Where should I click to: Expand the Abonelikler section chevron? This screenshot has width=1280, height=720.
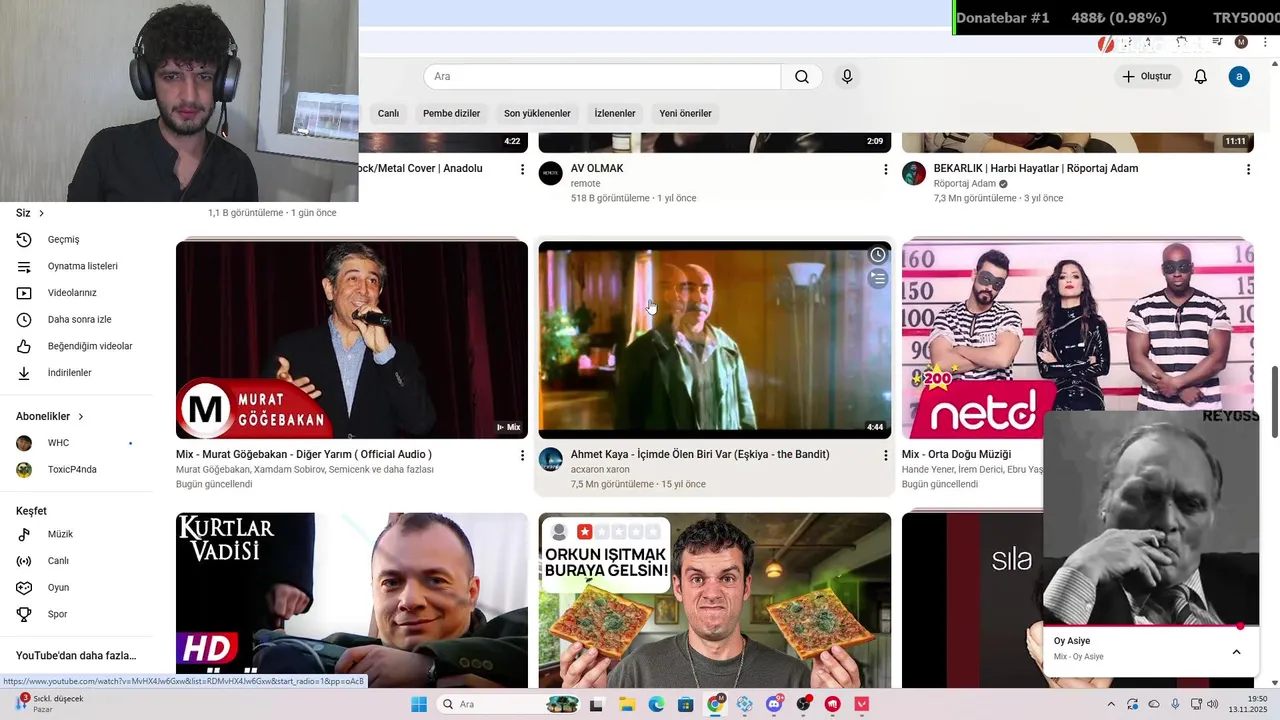(81, 416)
